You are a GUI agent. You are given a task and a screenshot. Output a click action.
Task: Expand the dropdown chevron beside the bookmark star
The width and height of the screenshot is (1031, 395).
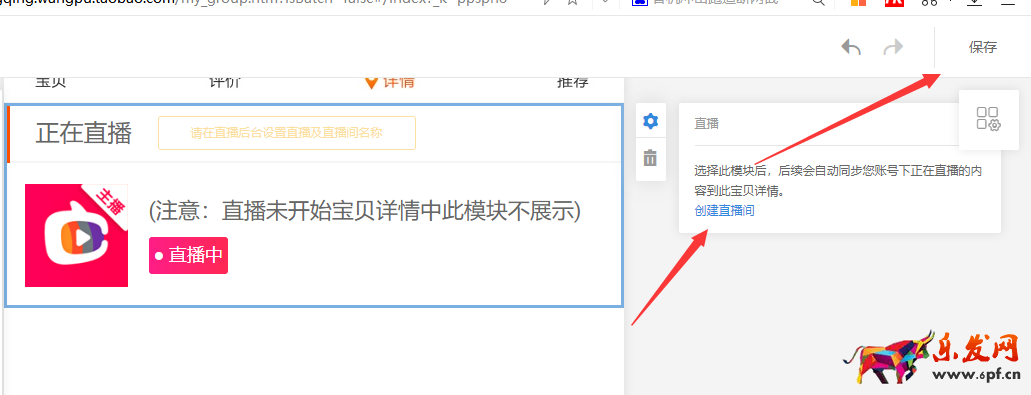(x=606, y=3)
